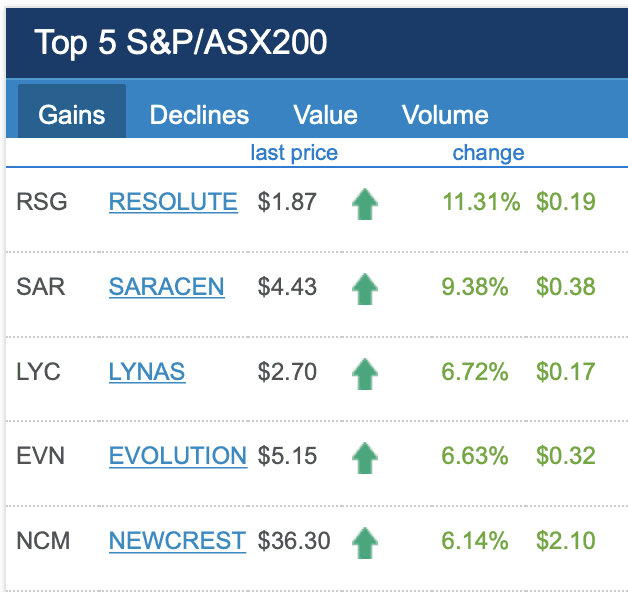This screenshot has height=592, width=628.
Task: Click the 'change' column header
Action: (488, 153)
